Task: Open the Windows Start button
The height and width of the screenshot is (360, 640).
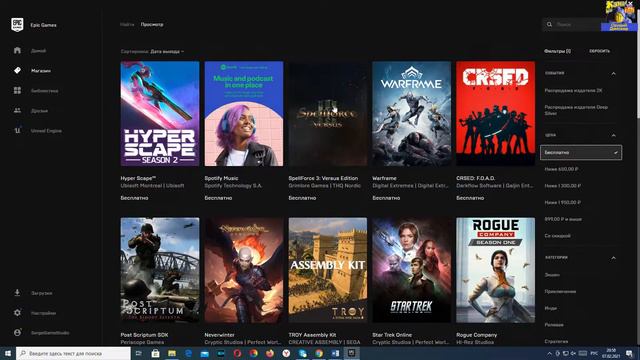Action: [7, 353]
